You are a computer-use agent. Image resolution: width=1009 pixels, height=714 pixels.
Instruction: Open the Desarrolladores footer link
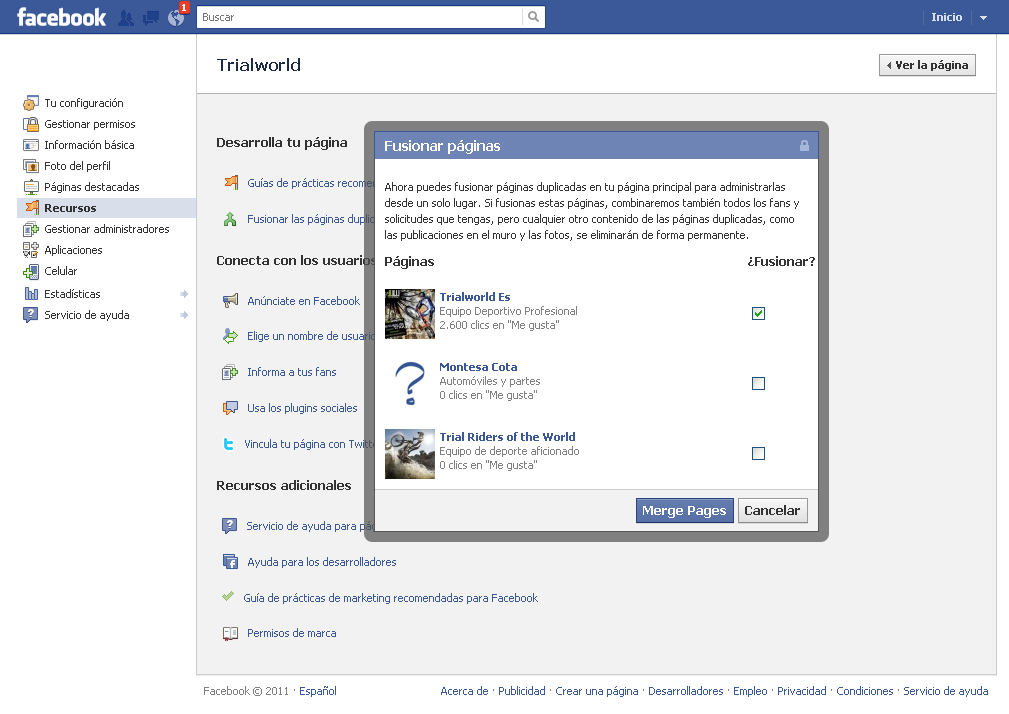click(x=685, y=691)
